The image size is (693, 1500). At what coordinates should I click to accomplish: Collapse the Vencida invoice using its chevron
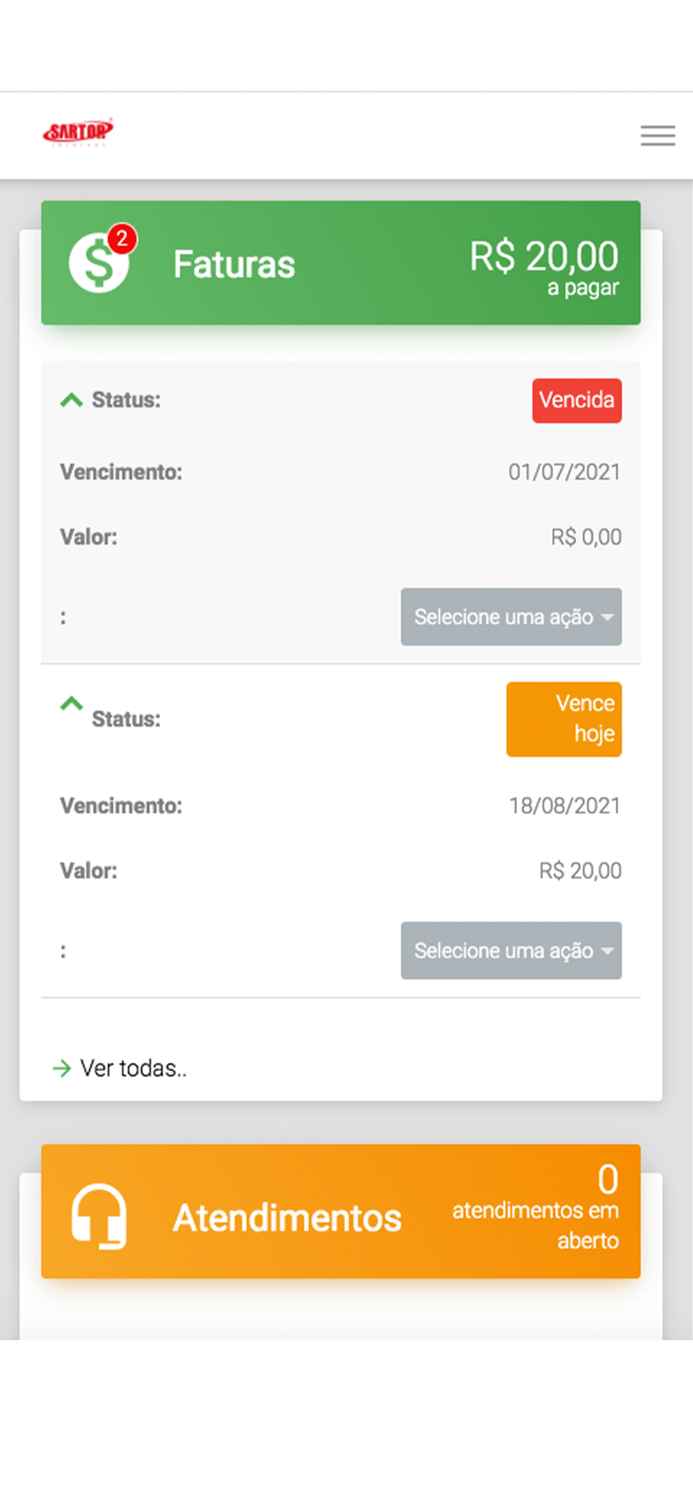pos(71,398)
